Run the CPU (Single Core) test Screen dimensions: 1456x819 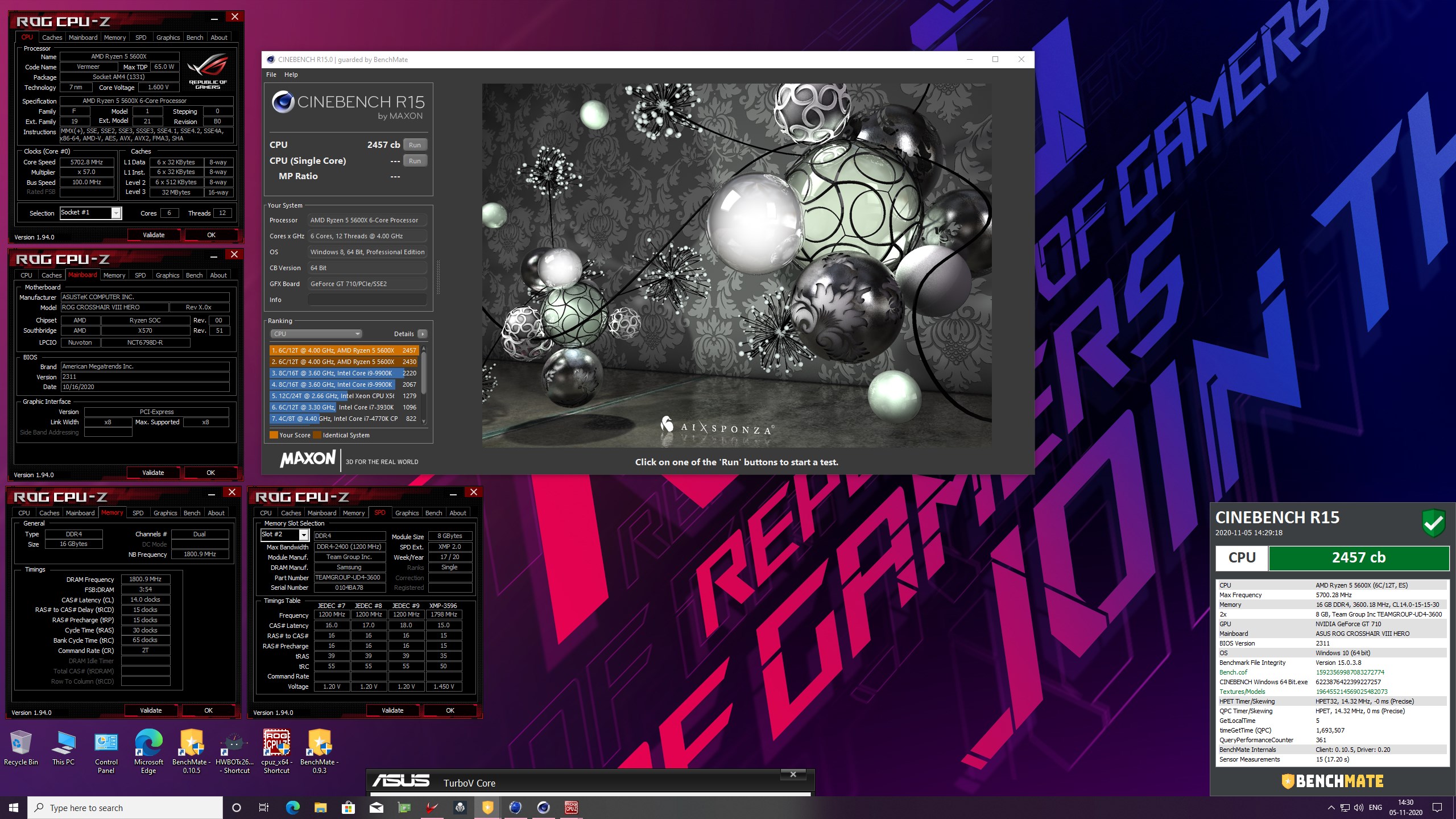415,161
